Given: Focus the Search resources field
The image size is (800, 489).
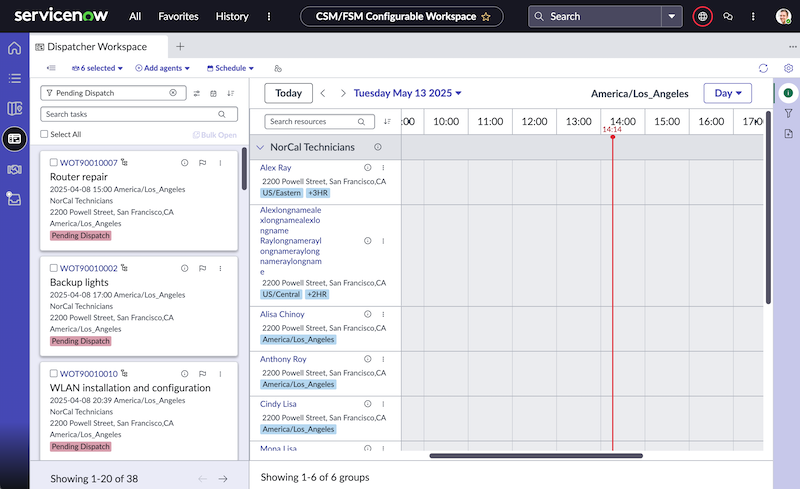Looking at the screenshot, I should [x=319, y=121].
